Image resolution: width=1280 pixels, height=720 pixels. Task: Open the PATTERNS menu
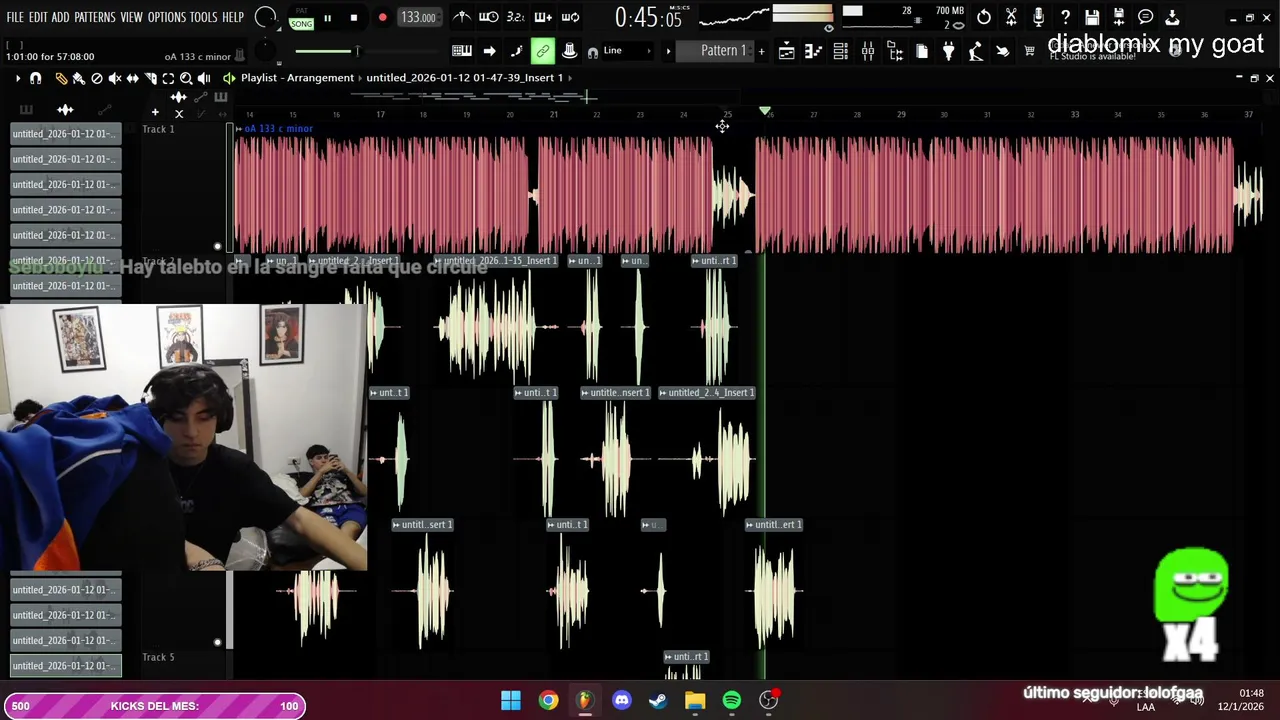(95, 17)
